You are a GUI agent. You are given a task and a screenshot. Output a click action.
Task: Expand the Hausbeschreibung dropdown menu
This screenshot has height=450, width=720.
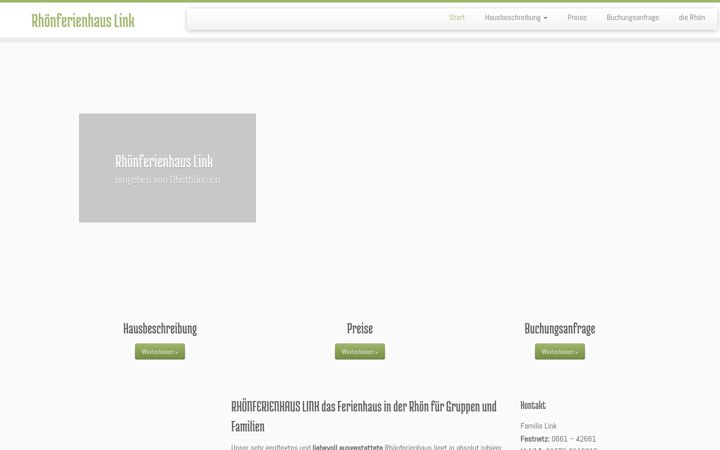[516, 17]
